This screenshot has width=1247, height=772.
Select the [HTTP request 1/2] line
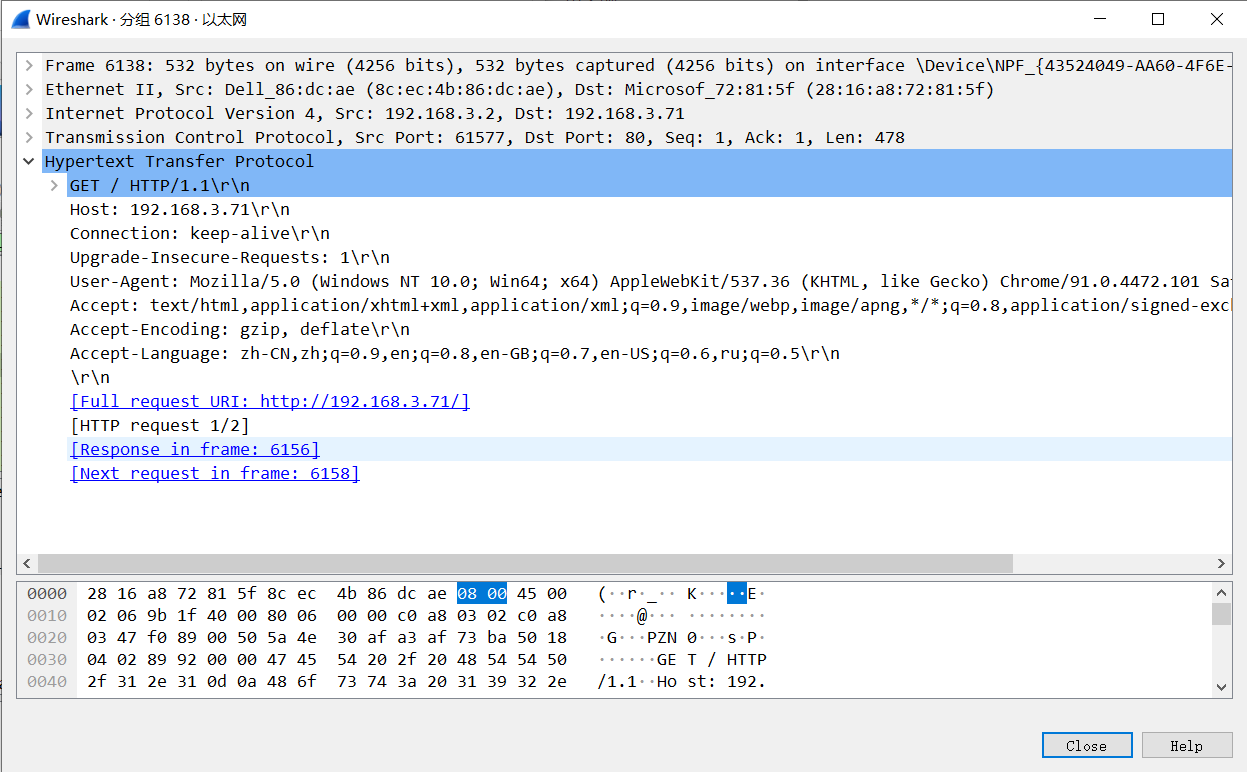click(x=159, y=425)
